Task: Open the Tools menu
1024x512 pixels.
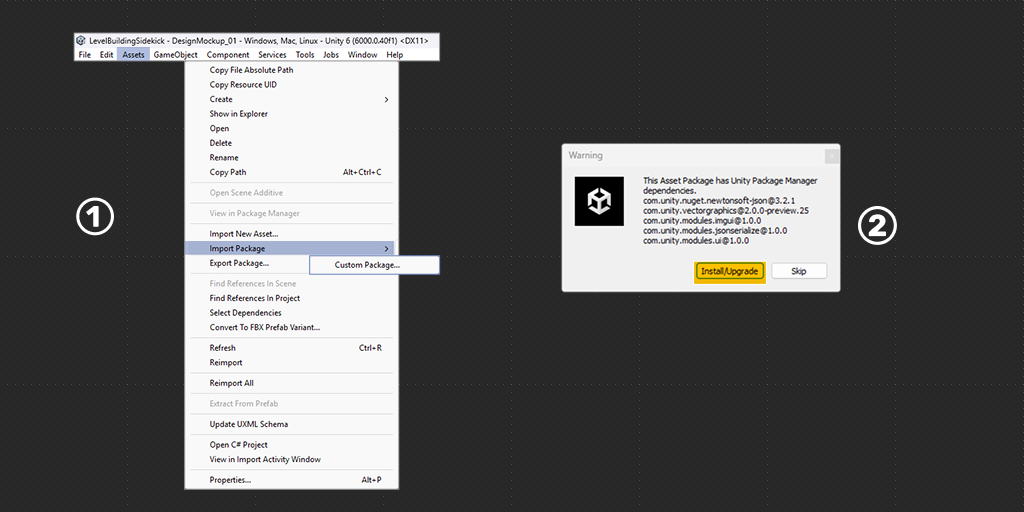Action: (305, 55)
